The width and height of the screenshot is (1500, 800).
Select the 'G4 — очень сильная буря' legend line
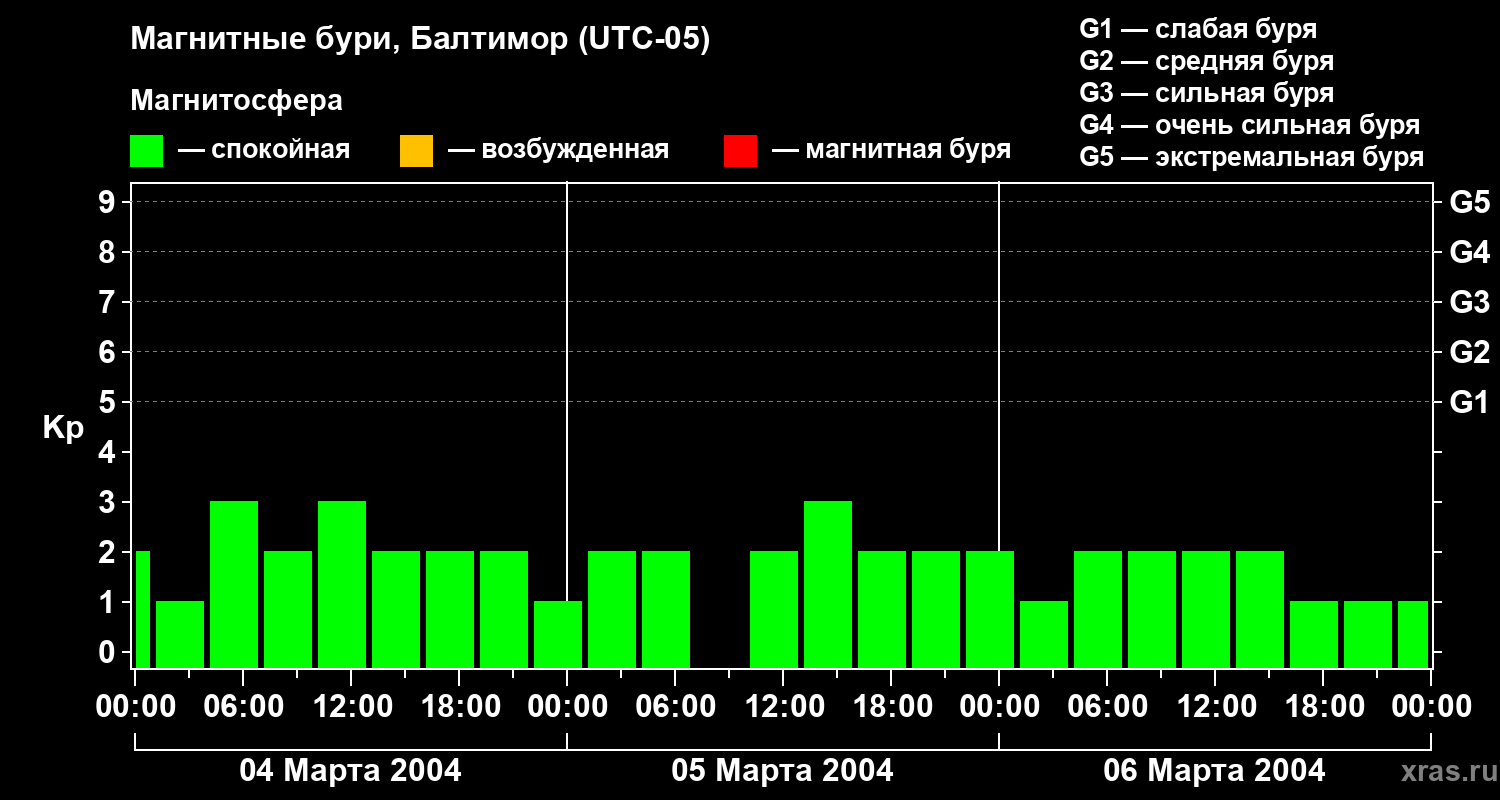[1250, 125]
